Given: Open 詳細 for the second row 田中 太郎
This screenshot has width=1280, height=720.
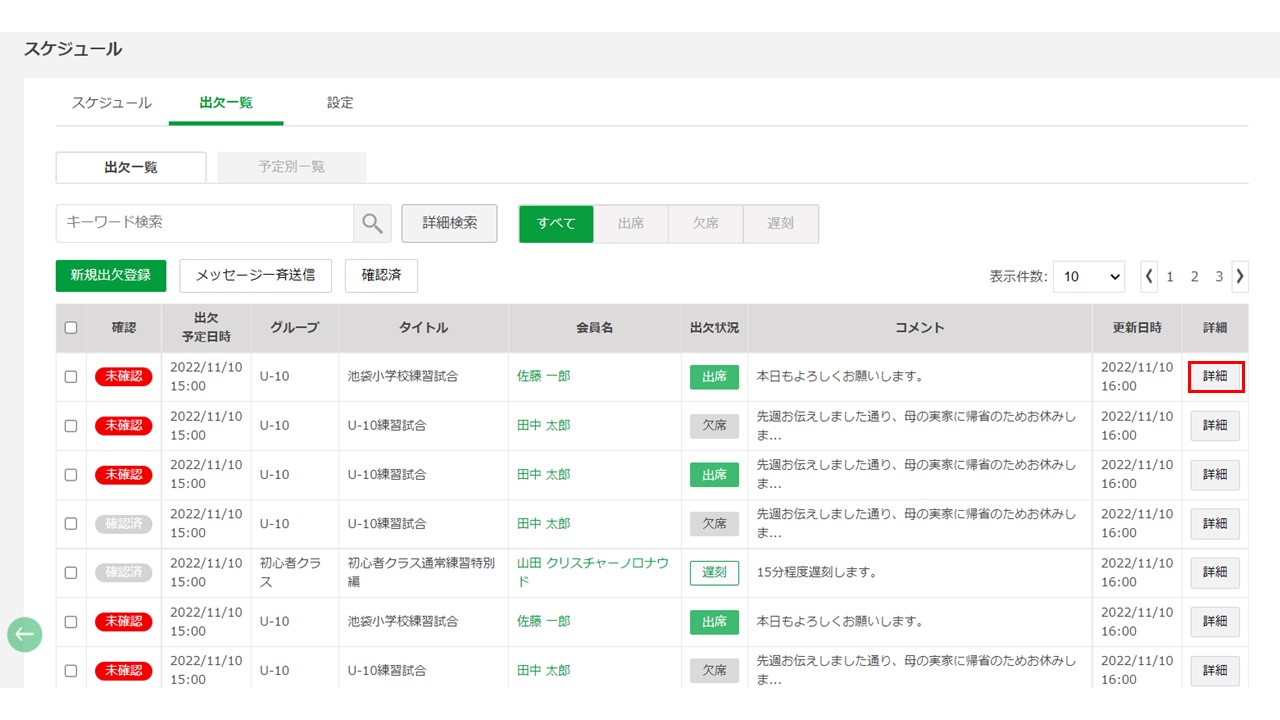Looking at the screenshot, I should tap(1215, 426).
